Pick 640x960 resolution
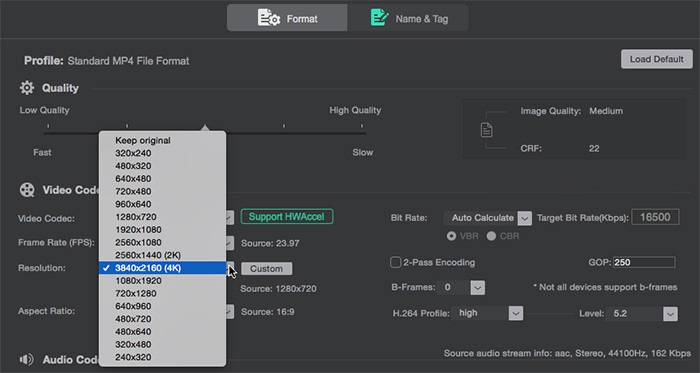This screenshot has width=700, height=373. tap(162, 306)
